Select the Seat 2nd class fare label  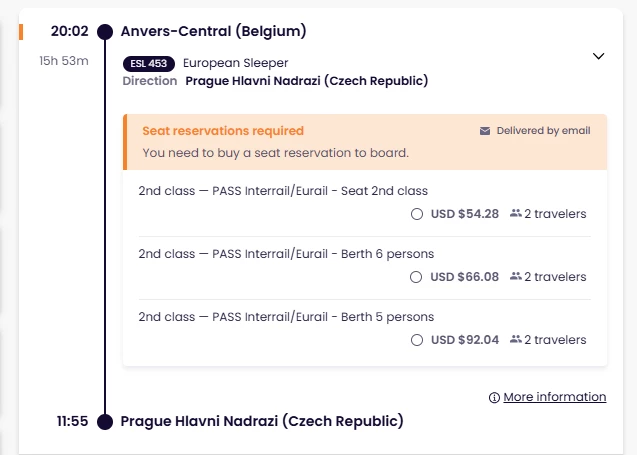coord(283,191)
